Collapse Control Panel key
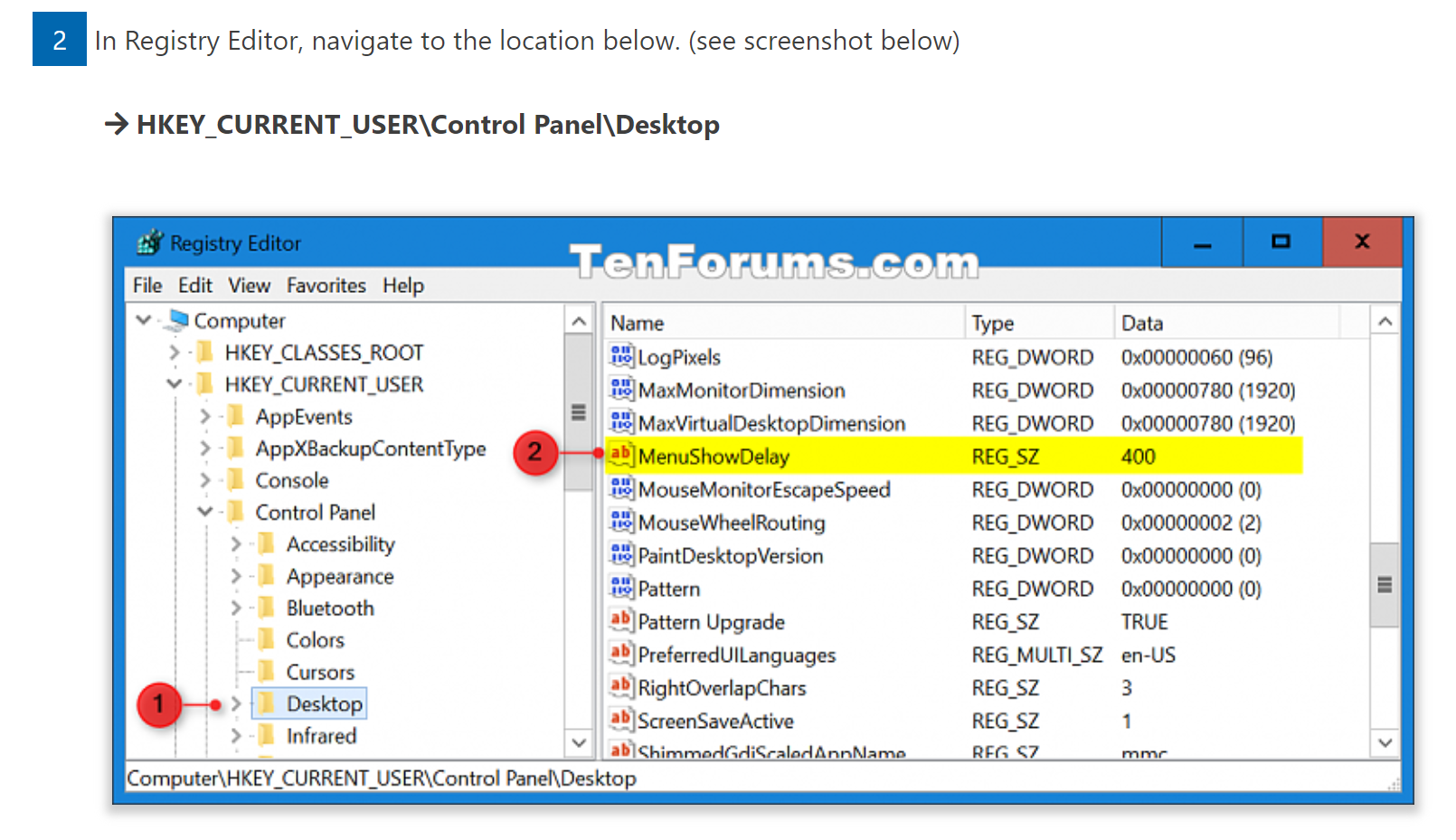Screen dimensions: 1456x840 (205, 512)
